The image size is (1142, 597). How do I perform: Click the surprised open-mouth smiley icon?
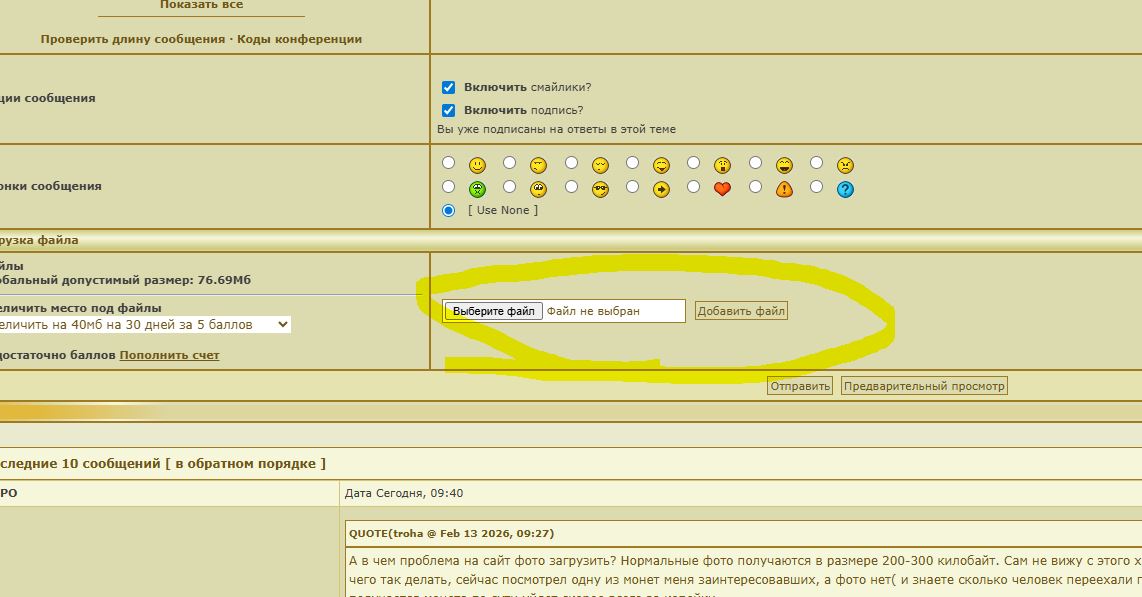point(722,165)
